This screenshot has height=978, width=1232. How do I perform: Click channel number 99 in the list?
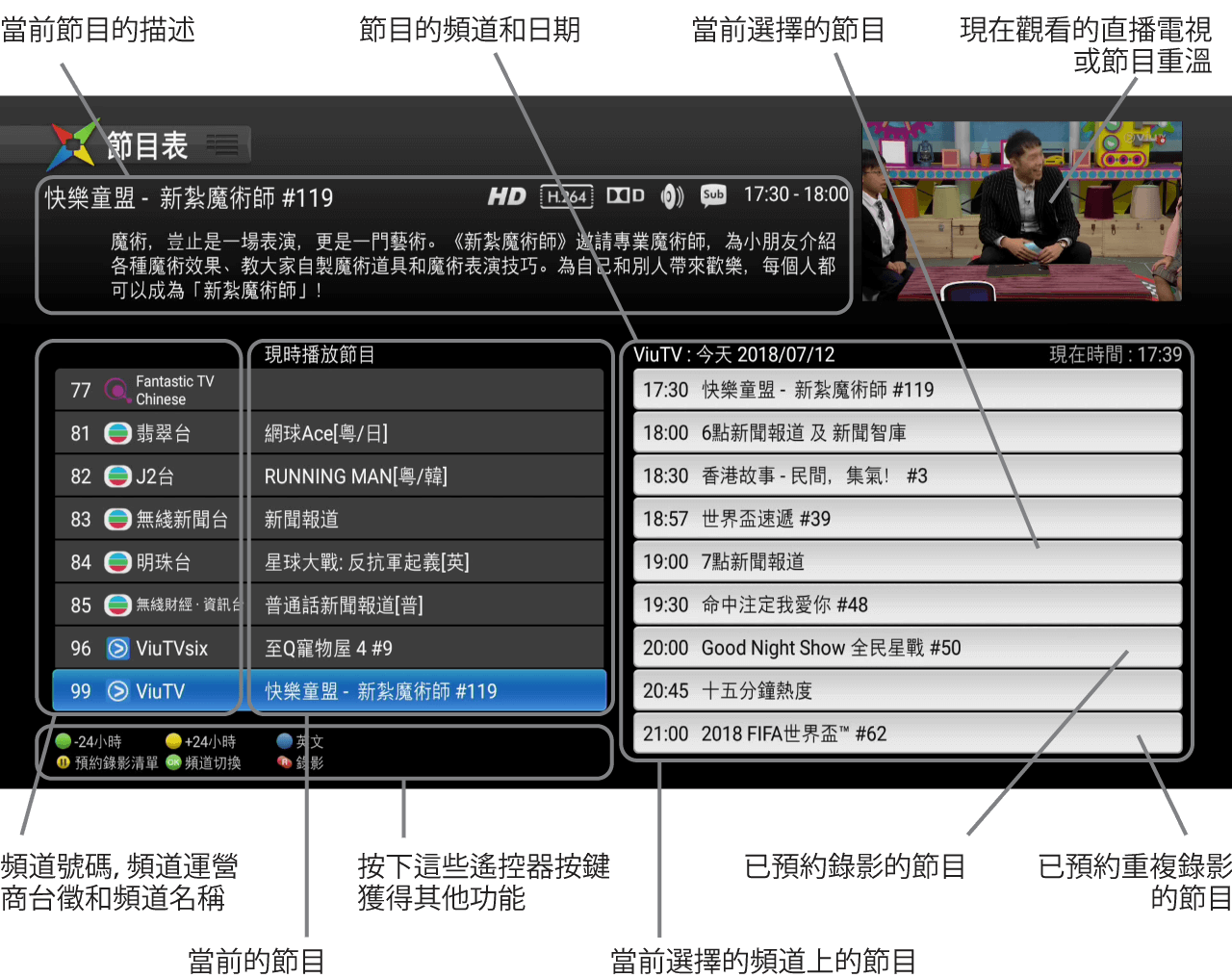pos(81,691)
